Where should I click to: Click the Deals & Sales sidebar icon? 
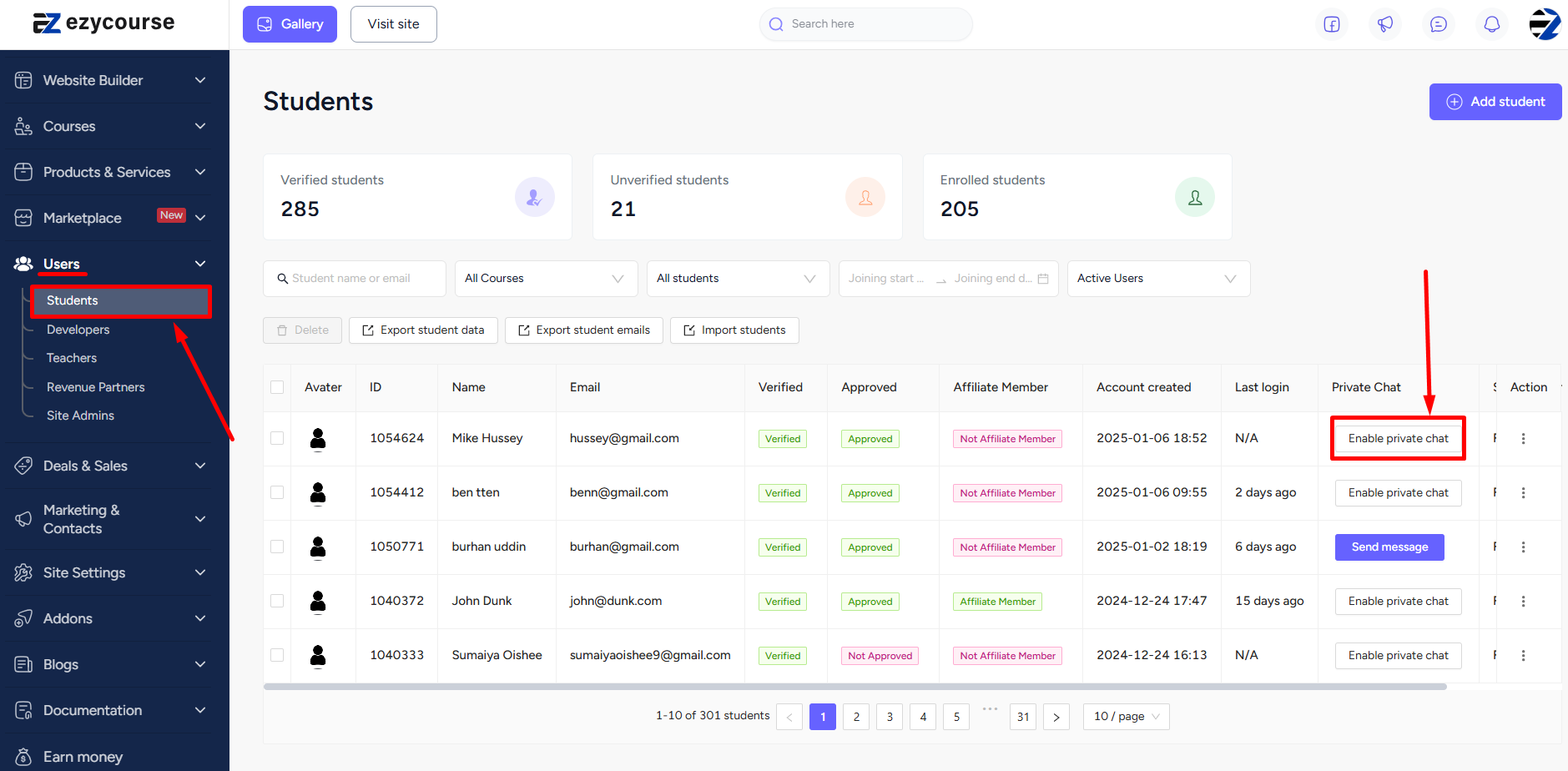click(23, 466)
